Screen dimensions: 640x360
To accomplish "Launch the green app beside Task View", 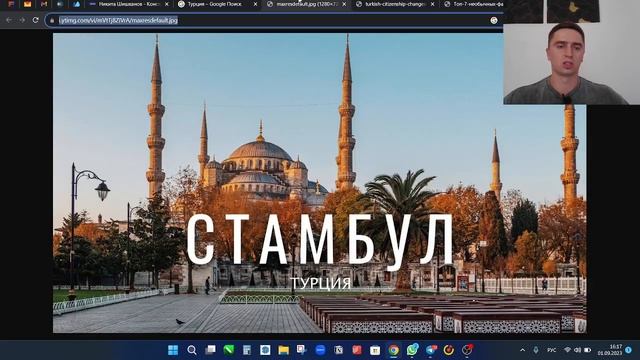I will pos(229,350).
